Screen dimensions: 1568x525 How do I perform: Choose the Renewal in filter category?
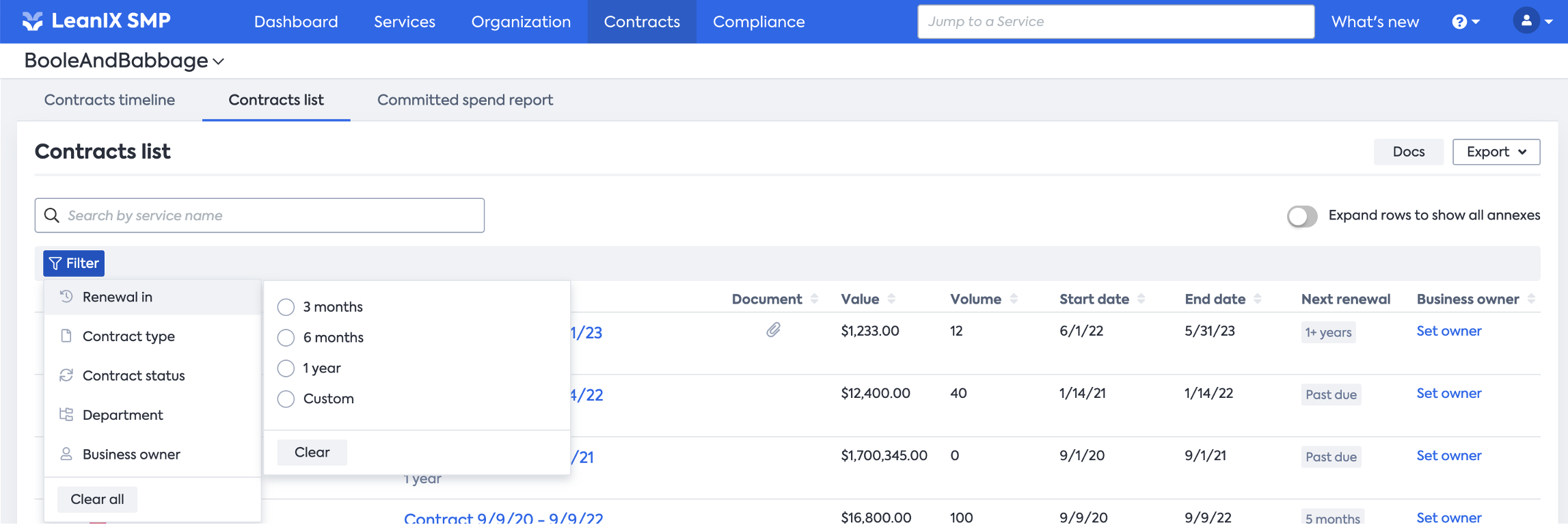[152, 297]
